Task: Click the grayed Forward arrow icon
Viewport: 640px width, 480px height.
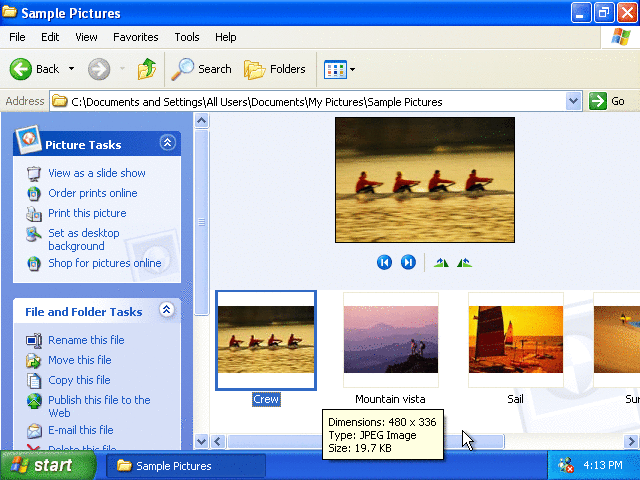Action: click(x=99, y=69)
